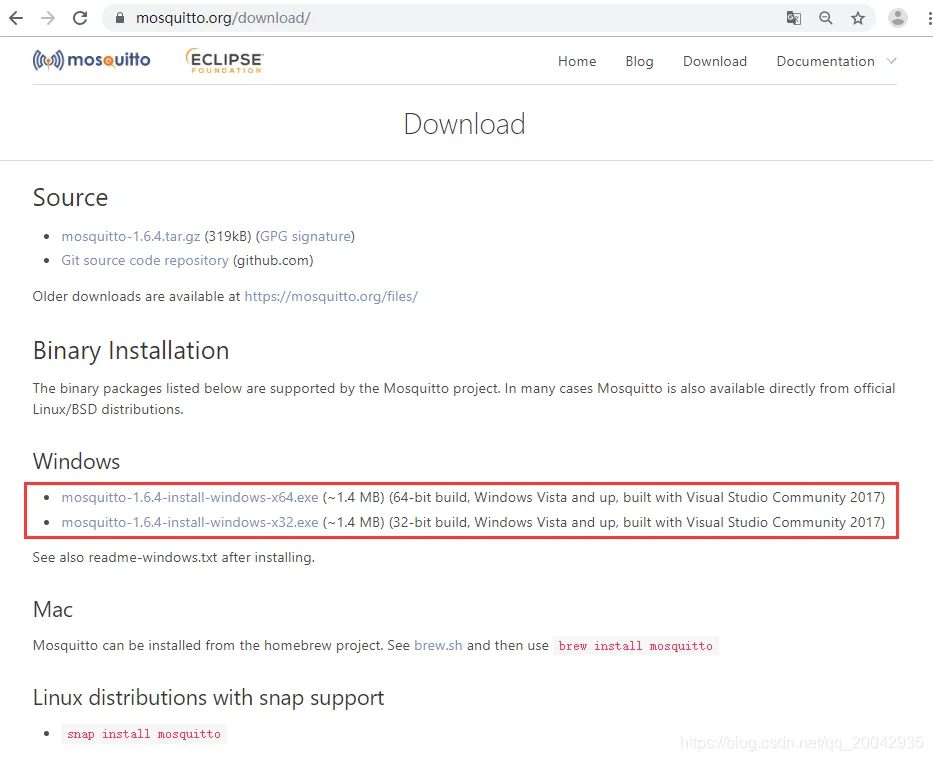Reload the page using the refresh icon
The height and width of the screenshot is (761, 933).
(x=80, y=17)
